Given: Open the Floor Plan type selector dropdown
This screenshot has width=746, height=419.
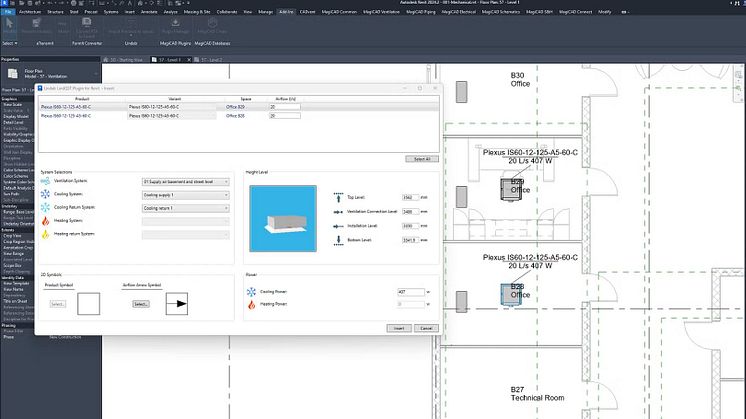Looking at the screenshot, I should (96, 74).
